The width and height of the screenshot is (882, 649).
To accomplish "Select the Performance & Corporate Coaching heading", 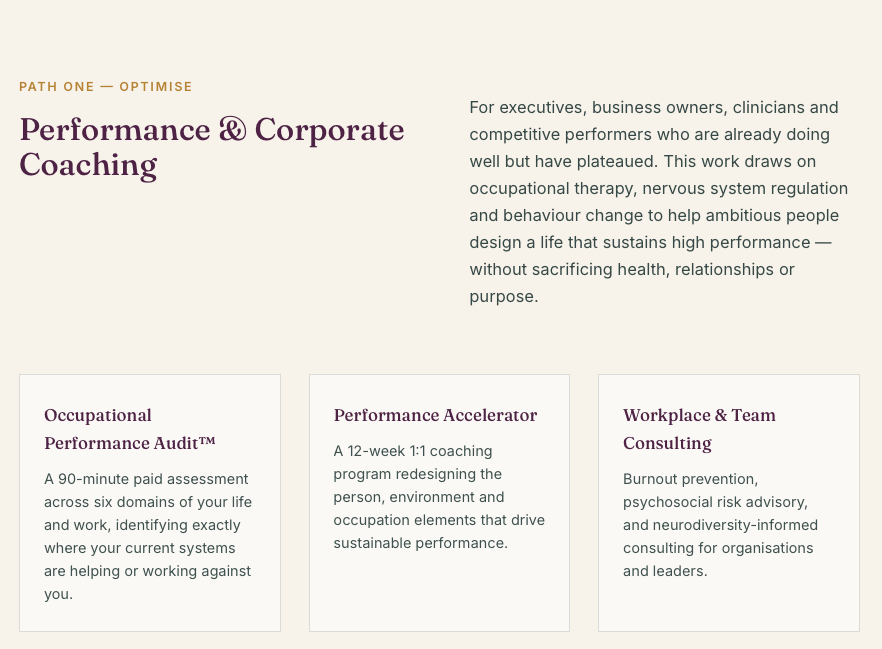I will [212, 148].
